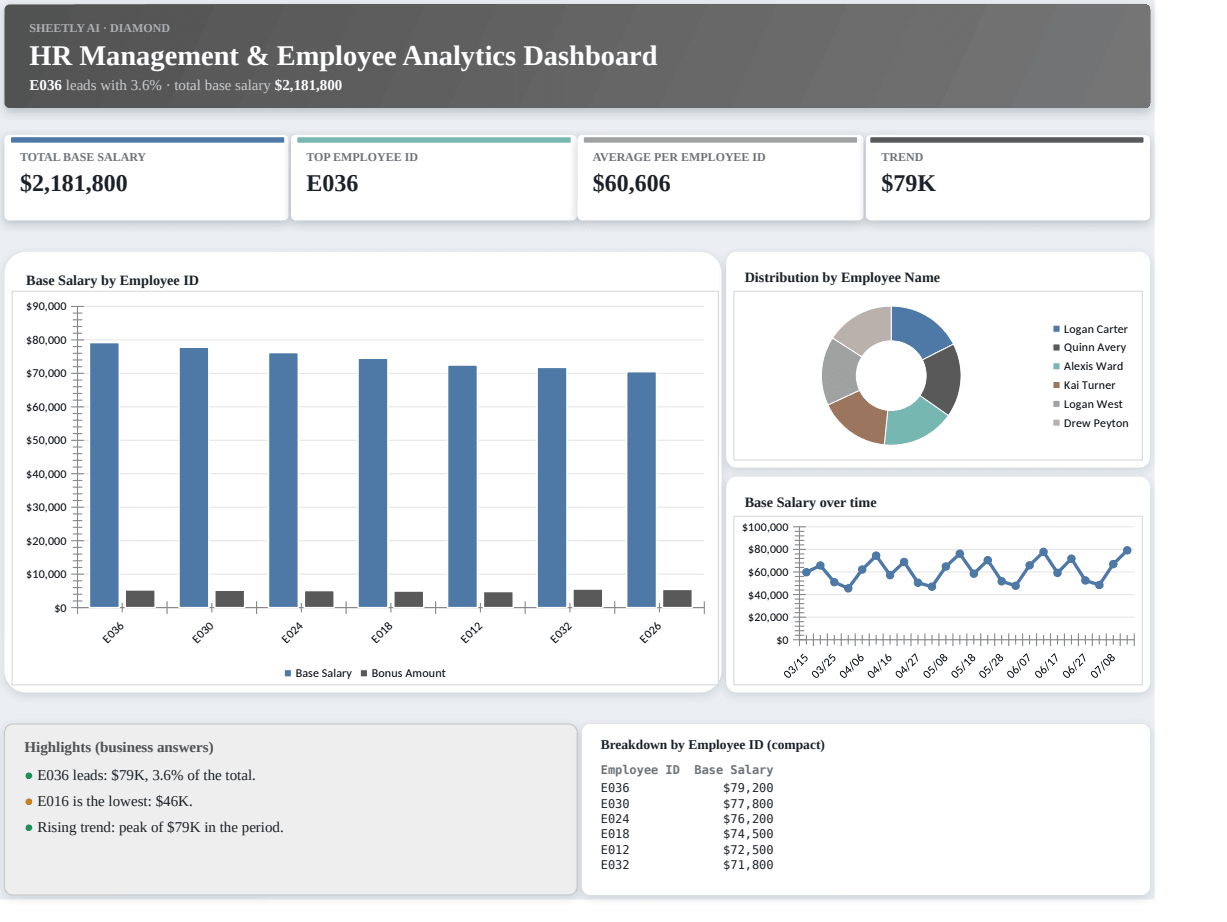Click the Trend $79K card

coord(1007,178)
